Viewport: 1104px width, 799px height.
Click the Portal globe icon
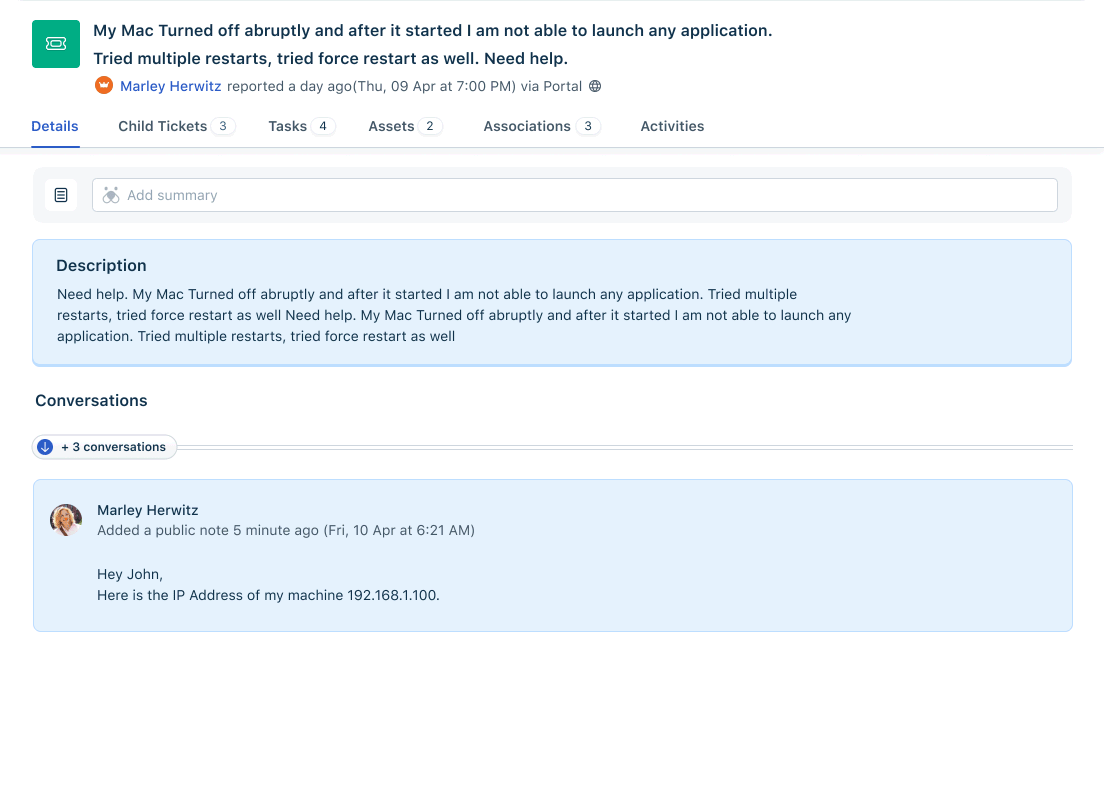[594, 86]
